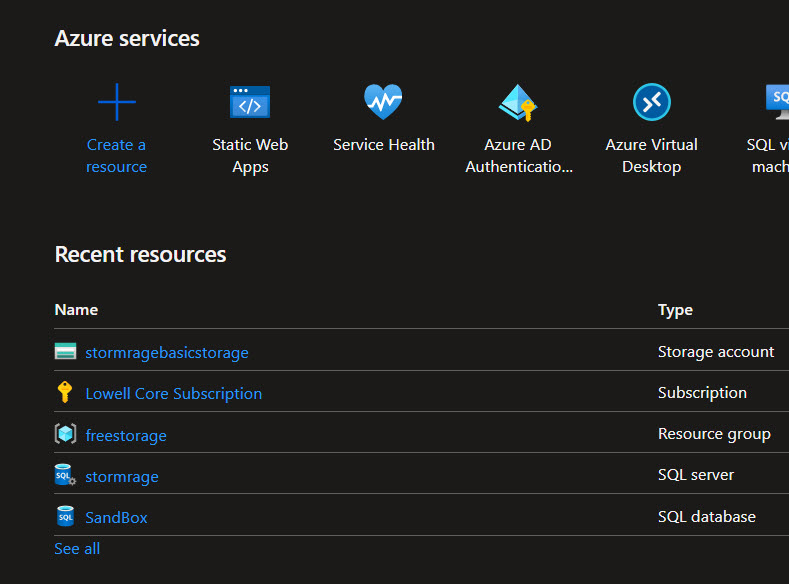Open Azure AD Authentication icon

tap(518, 103)
